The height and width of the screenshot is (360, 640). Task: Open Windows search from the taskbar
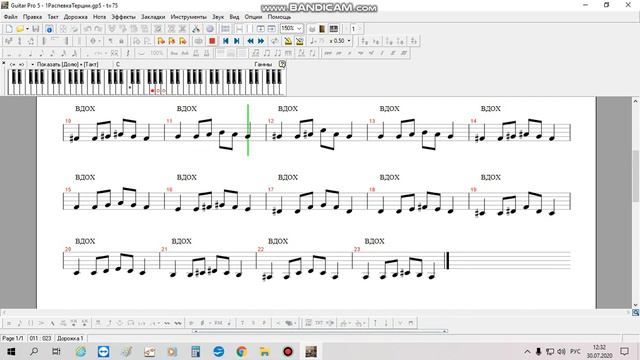tap(34, 351)
